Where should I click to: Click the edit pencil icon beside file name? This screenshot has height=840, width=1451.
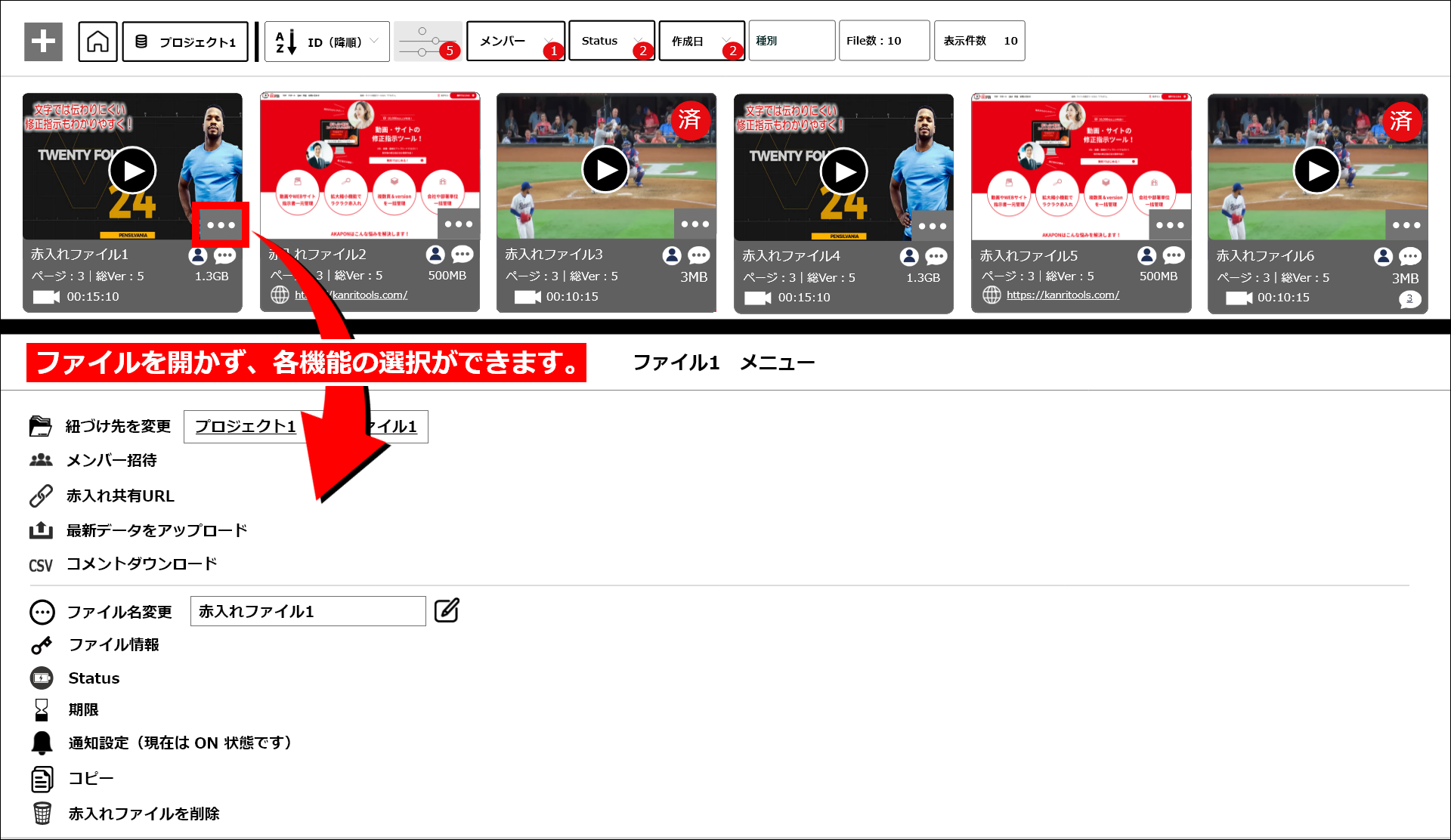pyautogui.click(x=447, y=610)
